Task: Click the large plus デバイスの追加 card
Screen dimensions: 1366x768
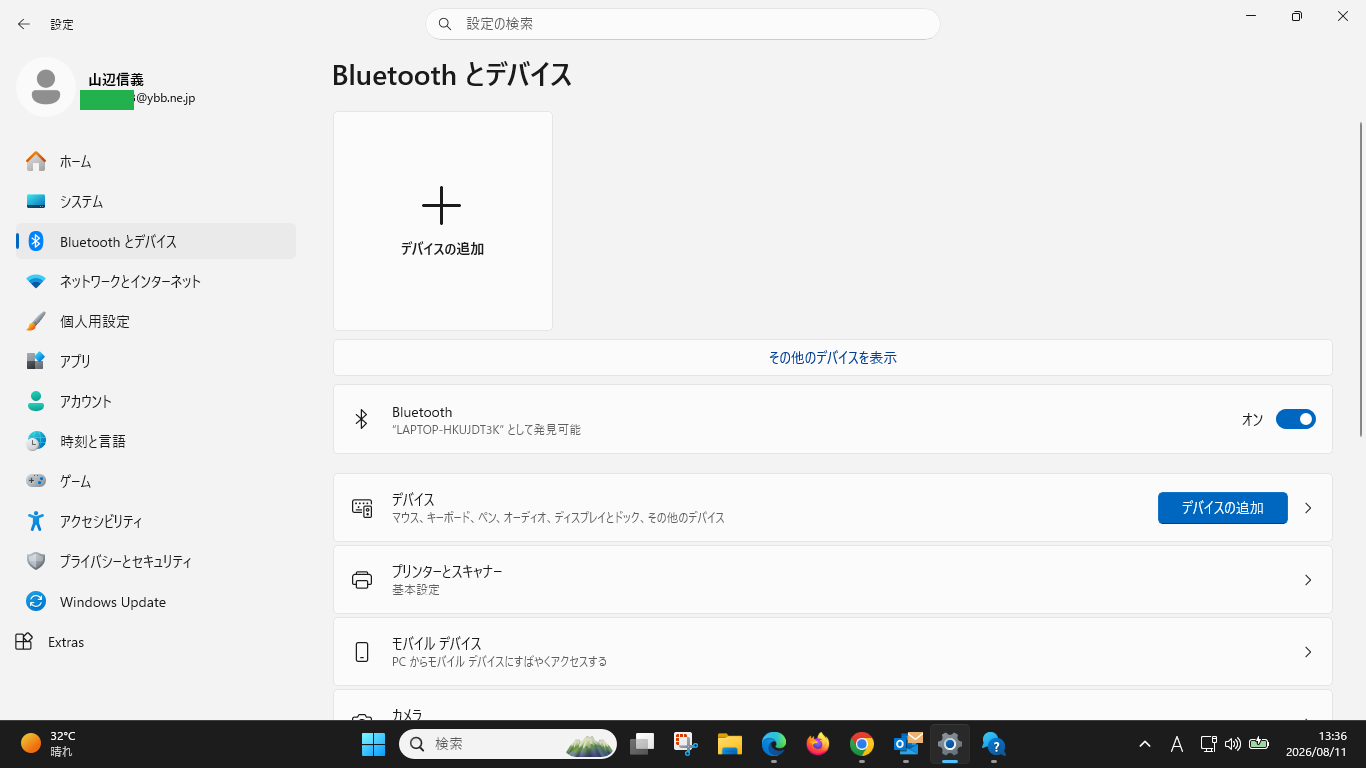Action: point(443,221)
